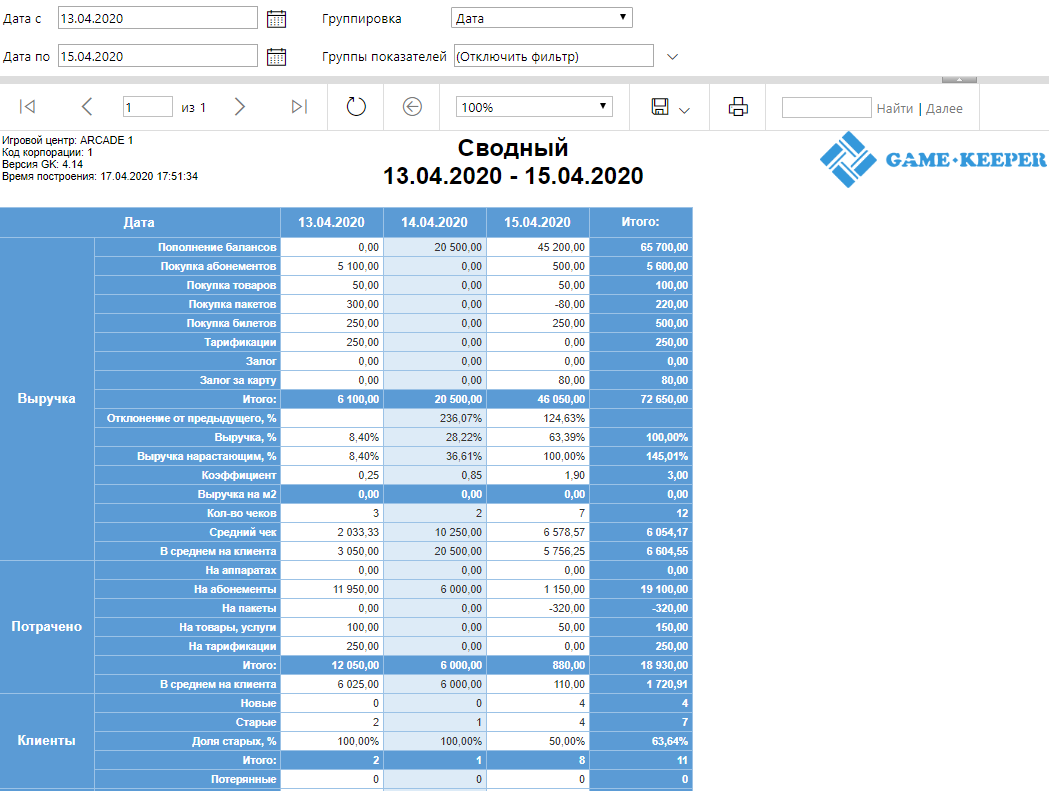The width and height of the screenshot is (1049, 791).
Task: Click the 'Дата' table header
Action: coord(139,222)
